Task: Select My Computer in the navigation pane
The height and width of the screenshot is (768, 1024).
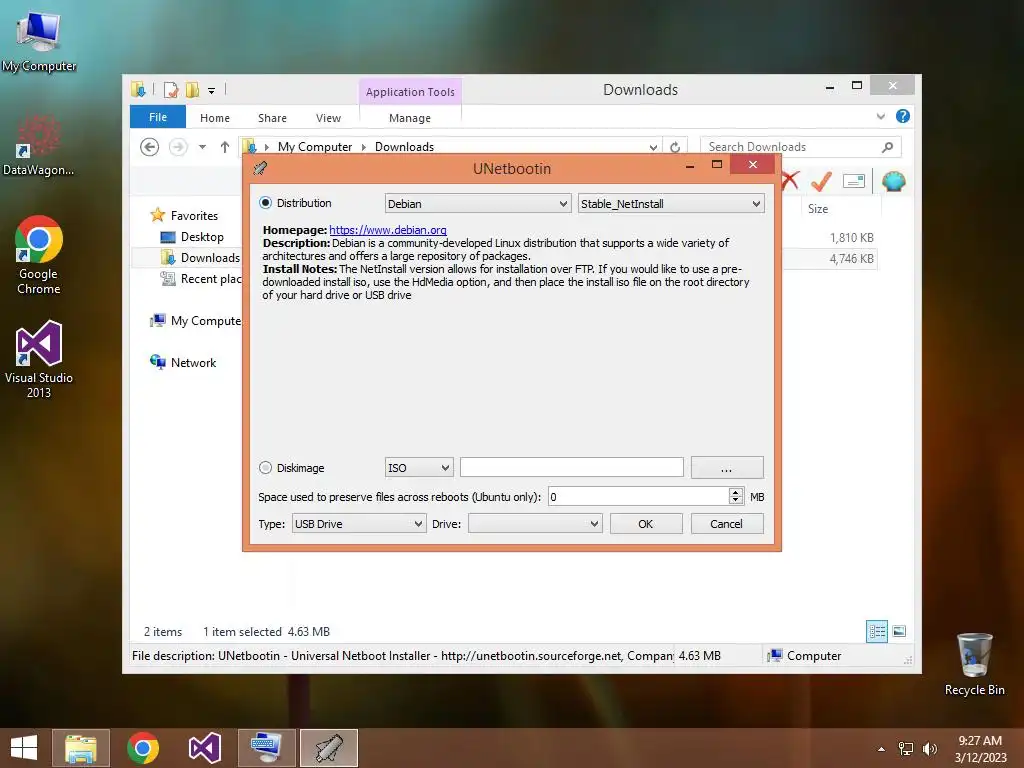Action: 205,321
